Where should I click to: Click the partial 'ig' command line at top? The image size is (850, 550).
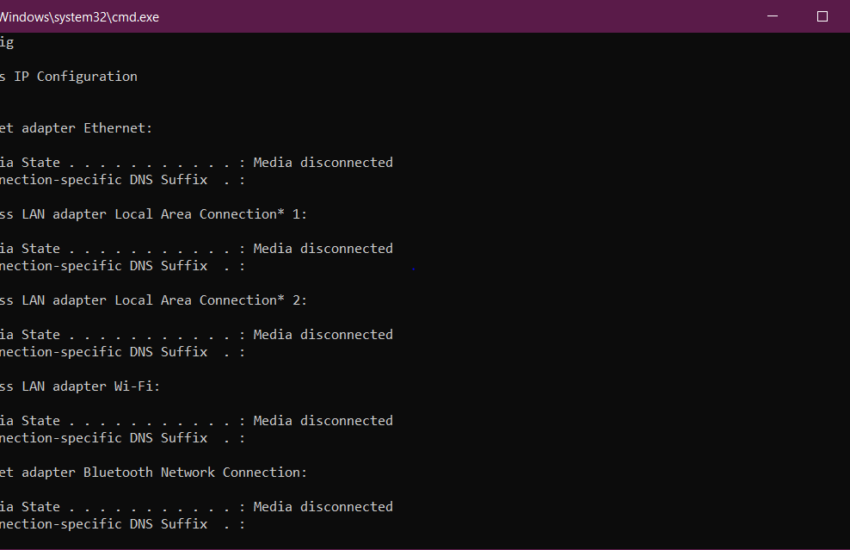pos(7,43)
